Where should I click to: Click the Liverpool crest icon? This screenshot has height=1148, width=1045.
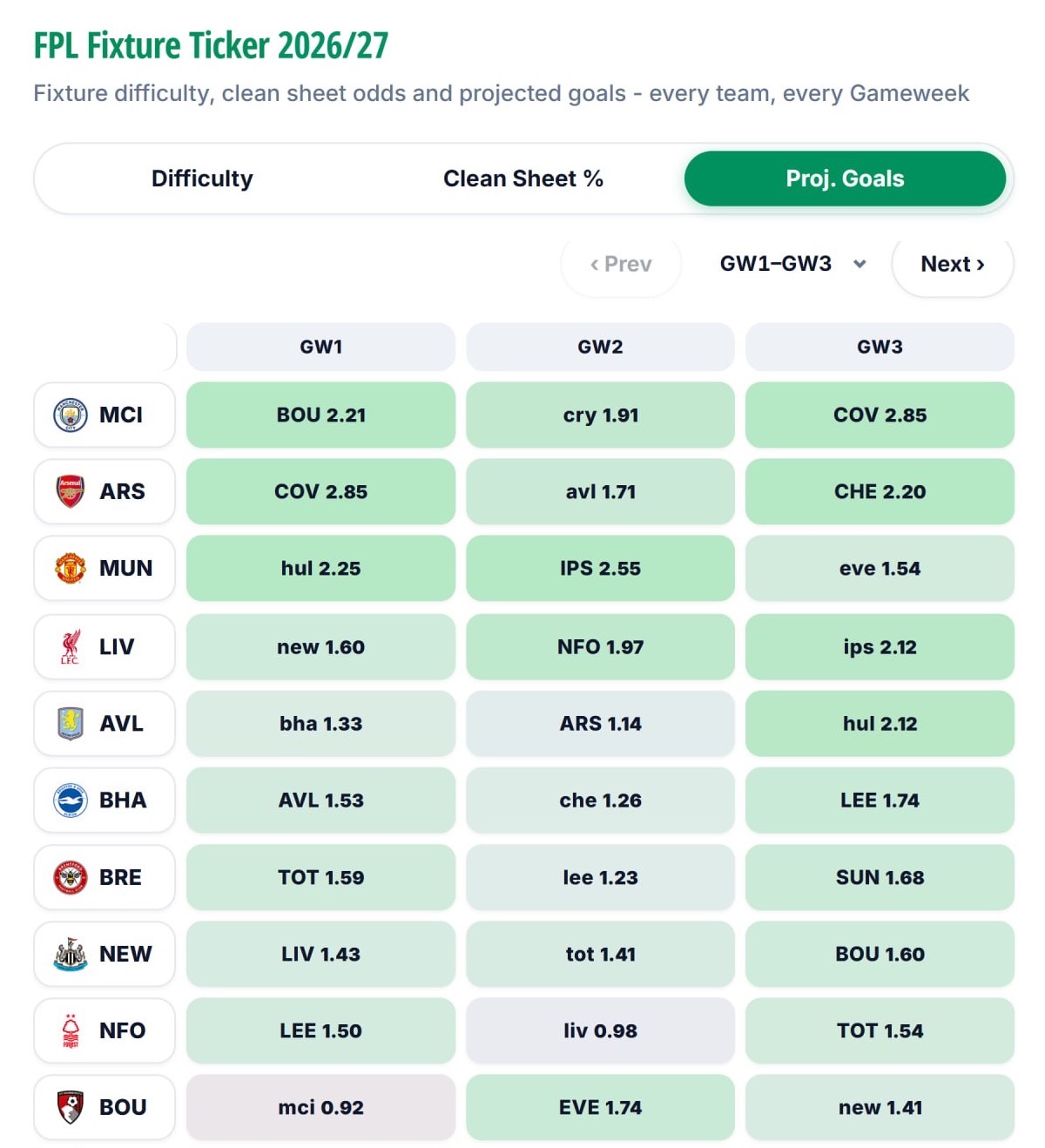tap(71, 647)
